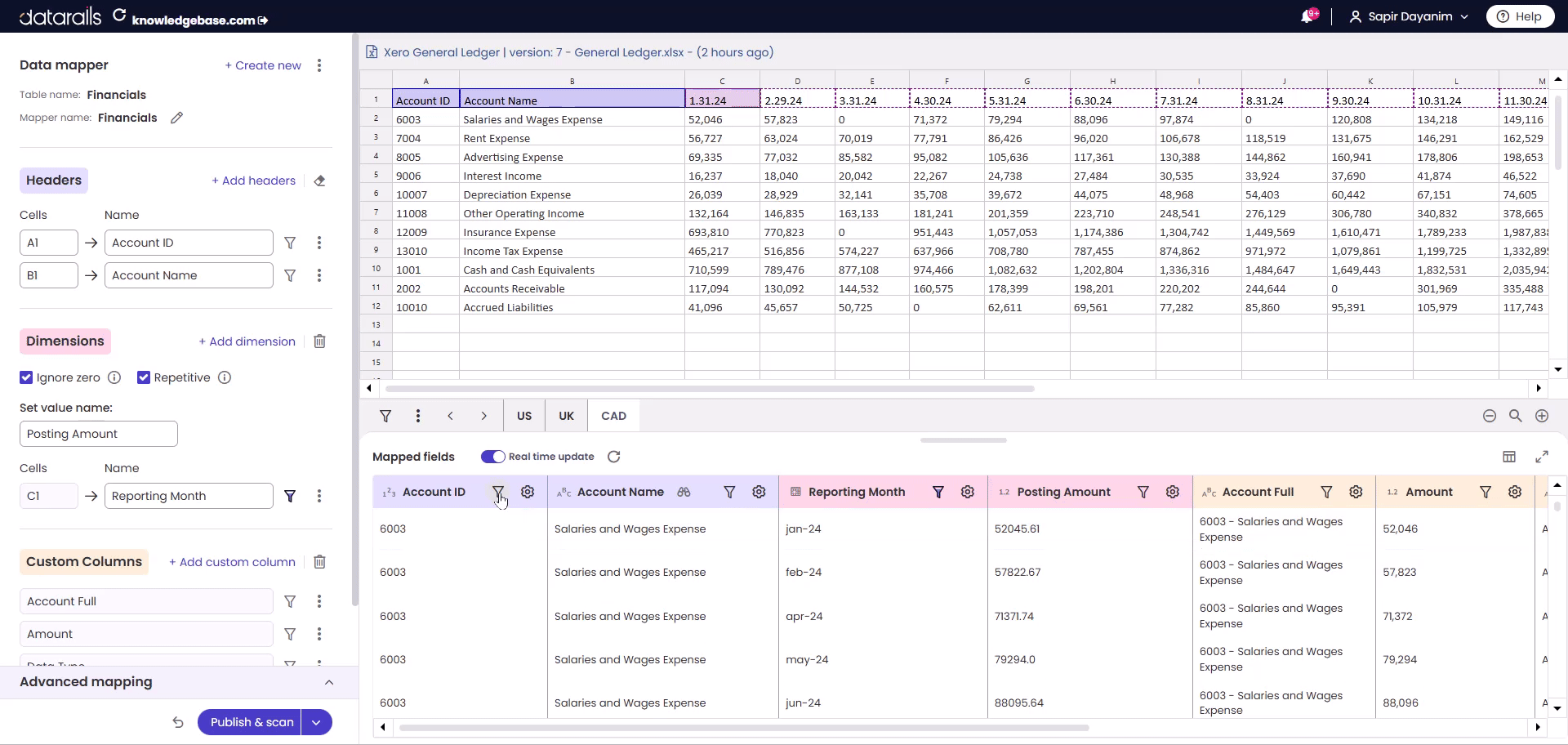Collapse the Advanced mapping section
This screenshot has width=1568, height=745.
329,682
